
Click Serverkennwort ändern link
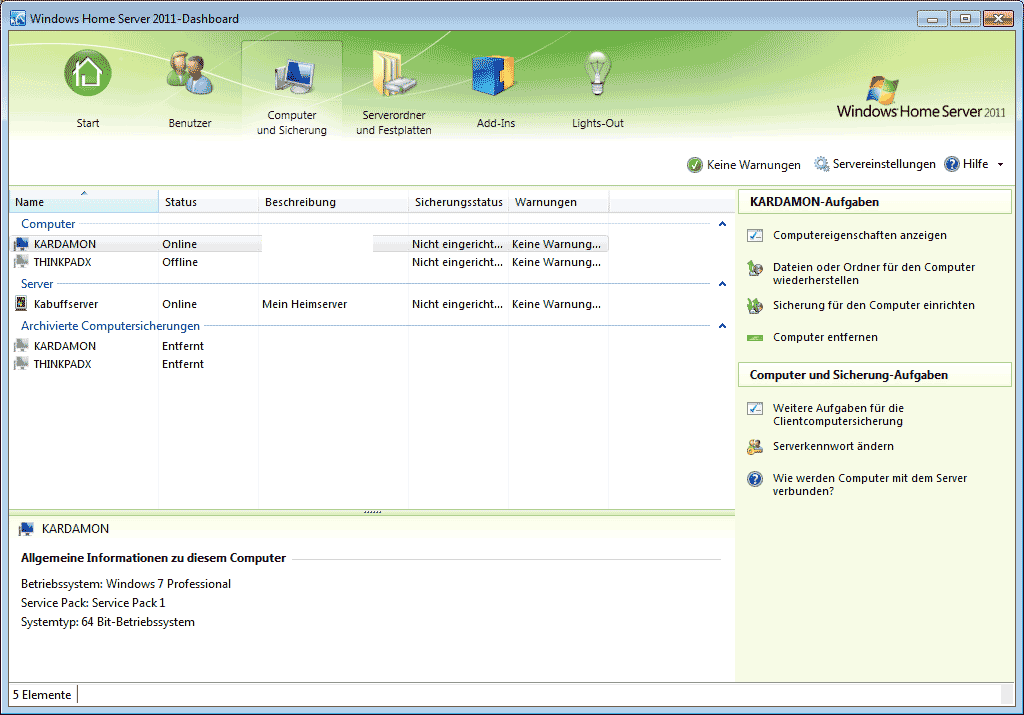click(x=833, y=446)
